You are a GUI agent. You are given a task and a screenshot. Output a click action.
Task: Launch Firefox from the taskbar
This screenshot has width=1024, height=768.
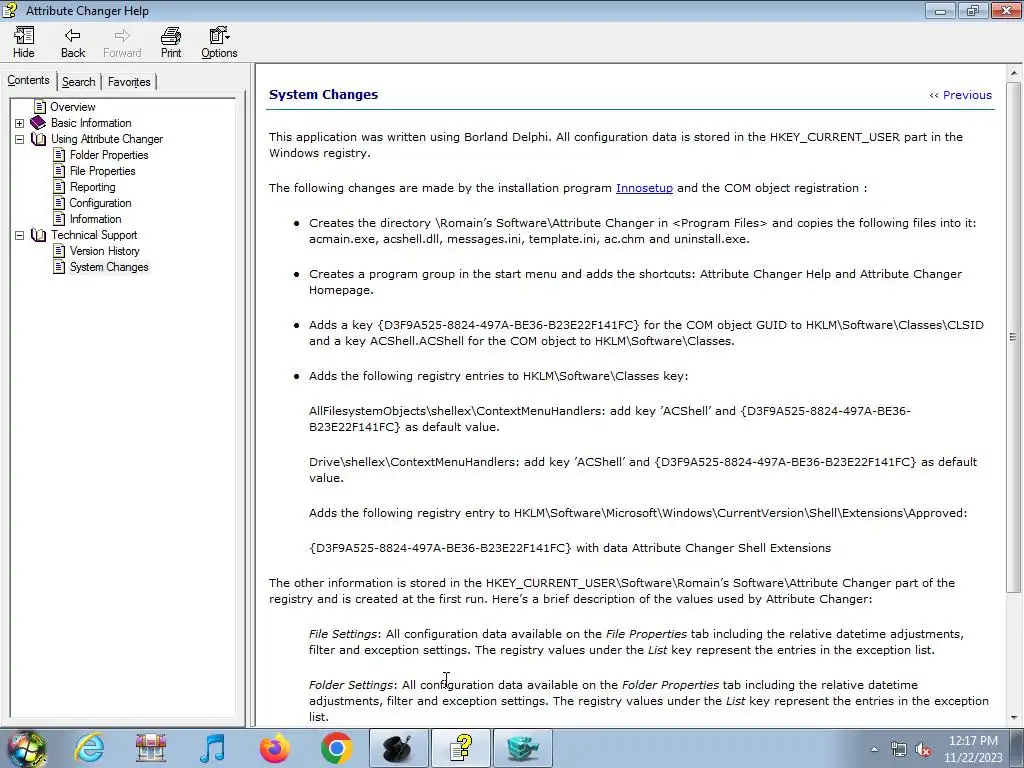pos(274,748)
